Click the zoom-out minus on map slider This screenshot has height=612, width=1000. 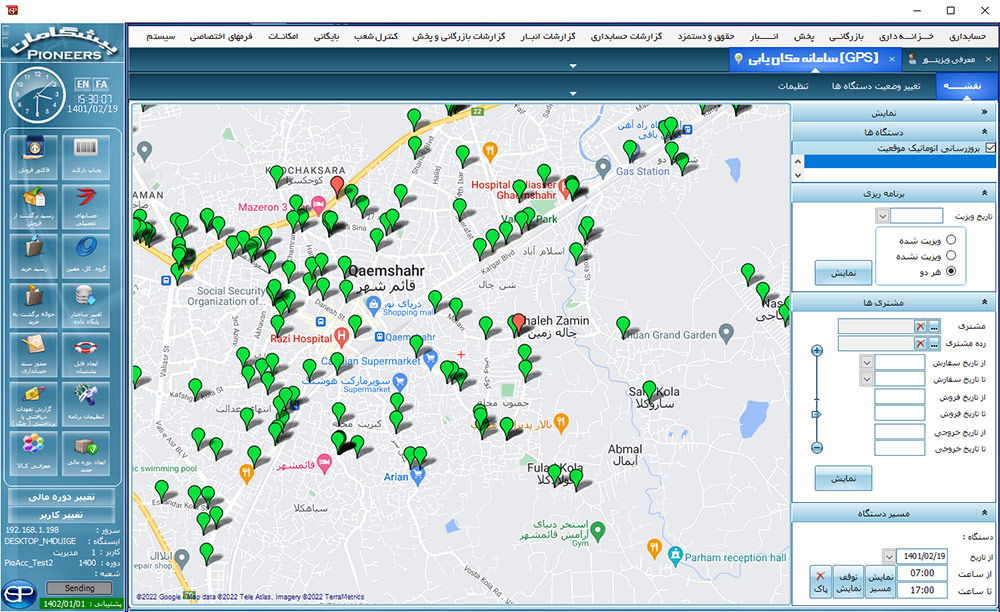(817, 448)
